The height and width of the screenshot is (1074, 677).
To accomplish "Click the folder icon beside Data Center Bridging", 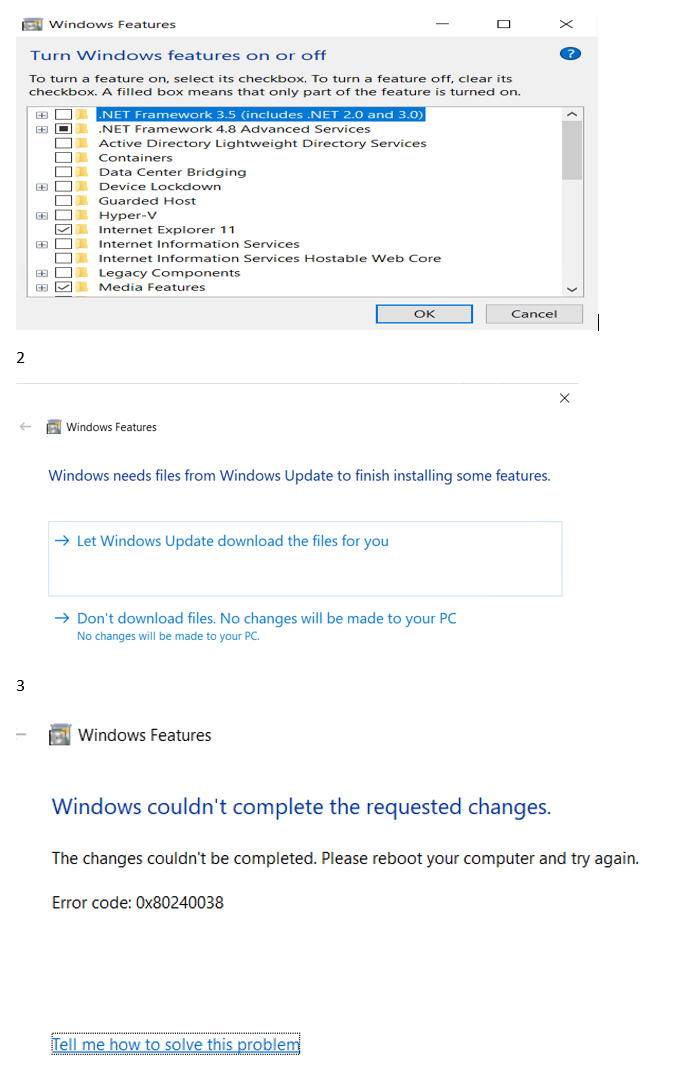I will pos(83,172).
